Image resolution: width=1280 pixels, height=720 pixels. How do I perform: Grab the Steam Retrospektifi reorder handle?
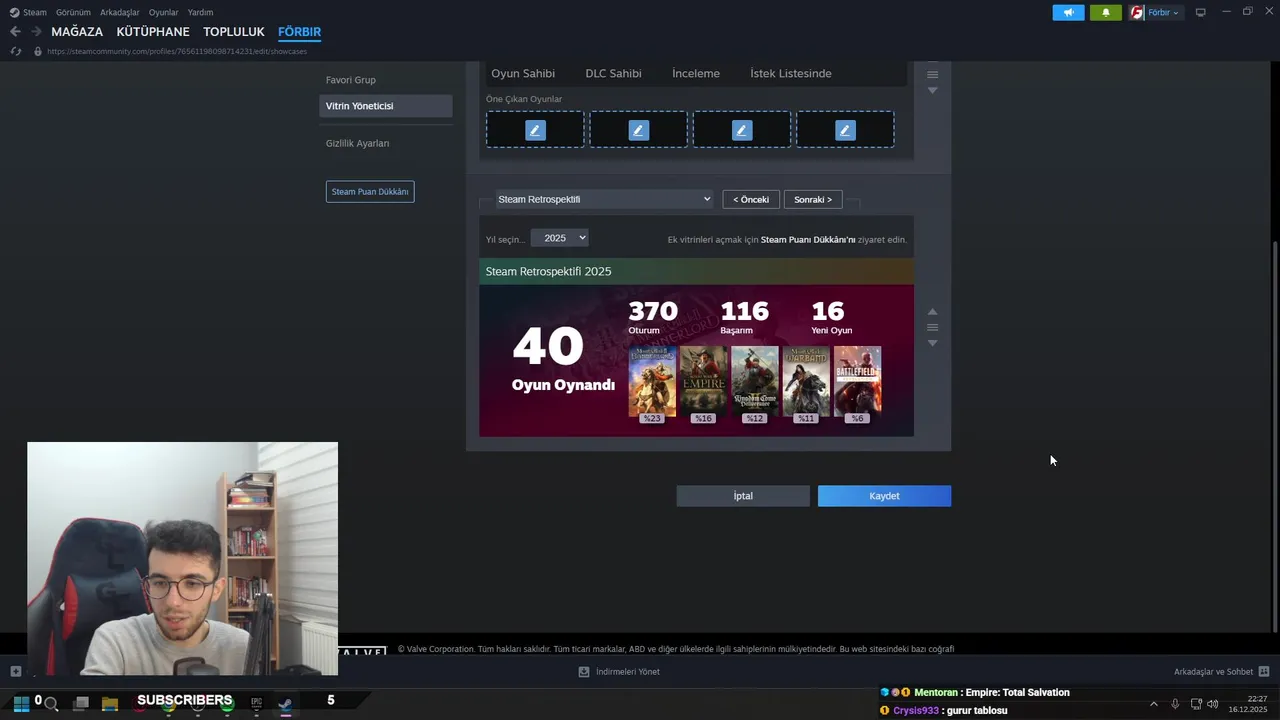pyautogui.click(x=932, y=327)
